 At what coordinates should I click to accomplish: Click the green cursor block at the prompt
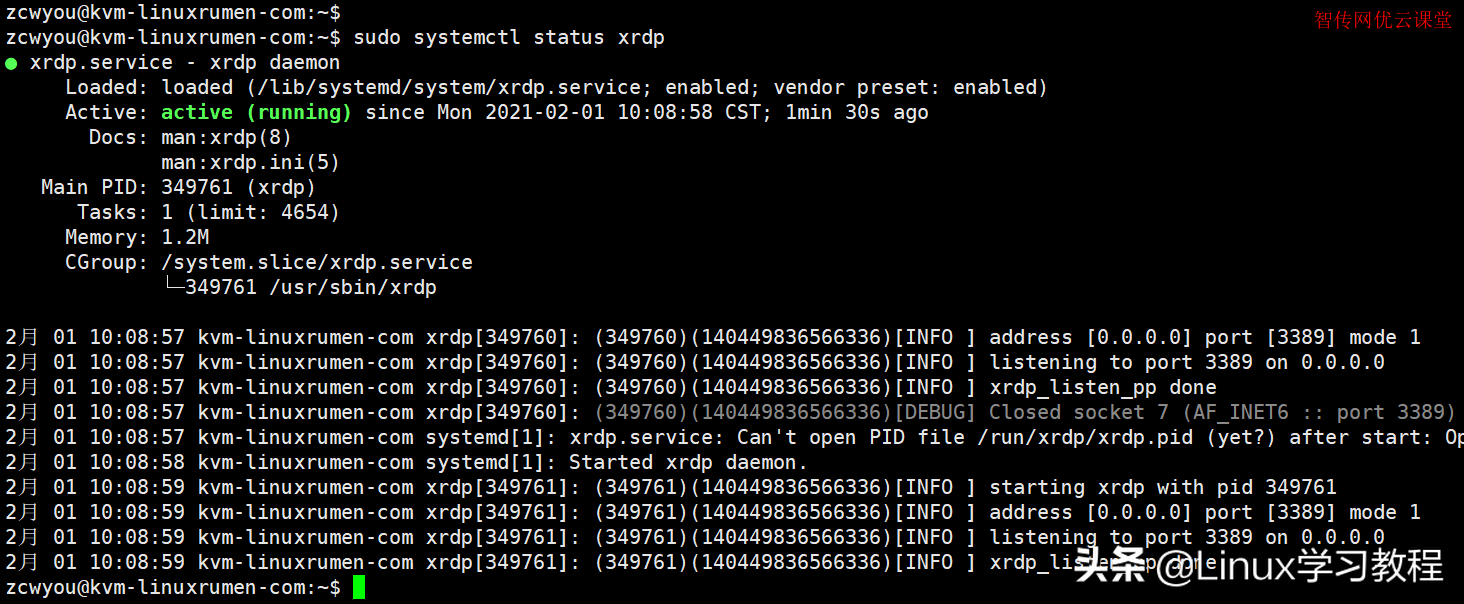coord(359,588)
